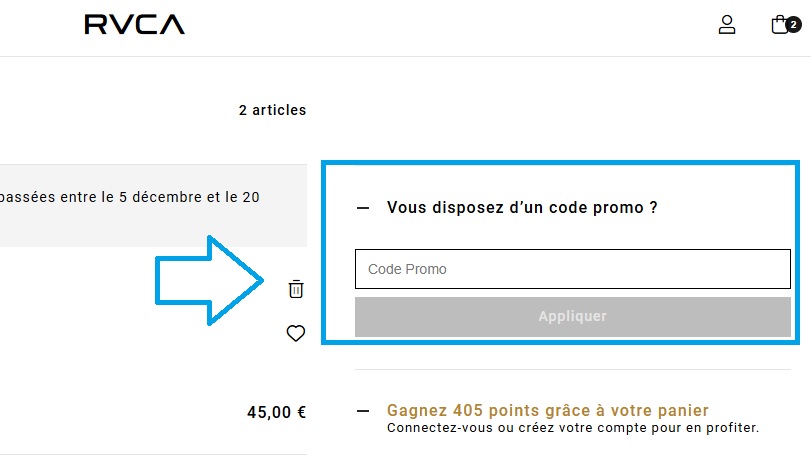Apply the promo code with Appliquer

click(573, 316)
